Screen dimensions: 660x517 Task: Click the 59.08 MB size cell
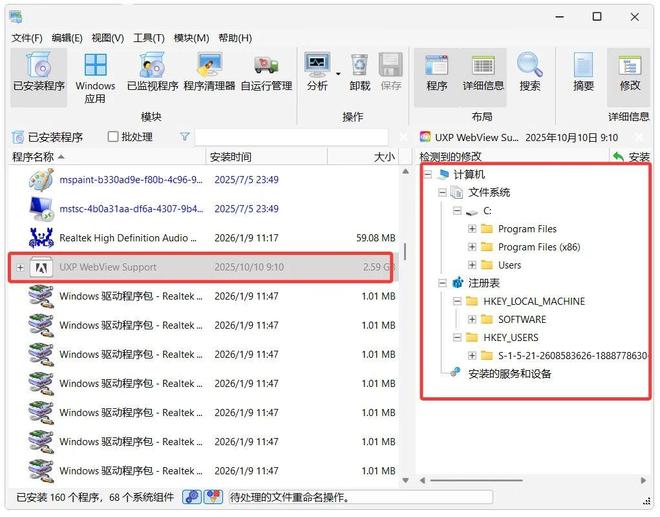pyautogui.click(x=375, y=238)
